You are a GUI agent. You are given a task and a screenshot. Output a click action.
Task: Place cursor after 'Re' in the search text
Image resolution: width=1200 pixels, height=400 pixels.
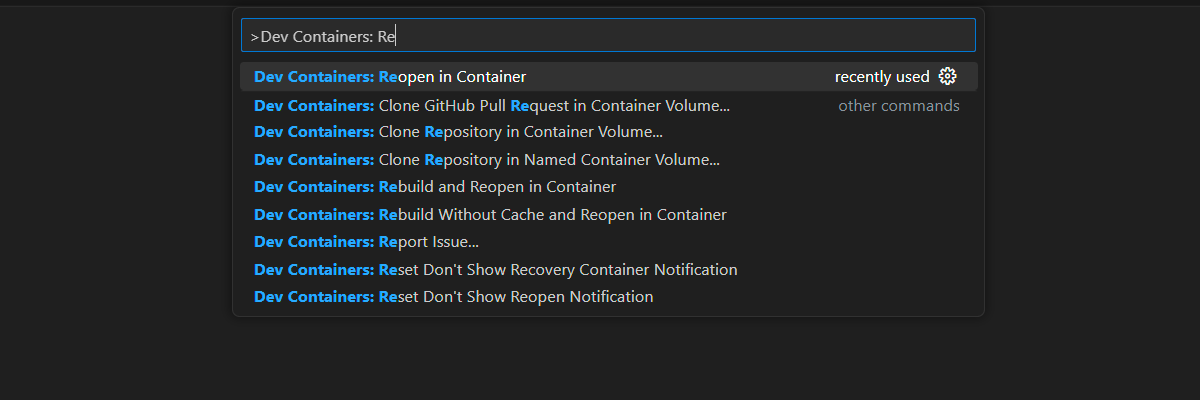coord(398,37)
